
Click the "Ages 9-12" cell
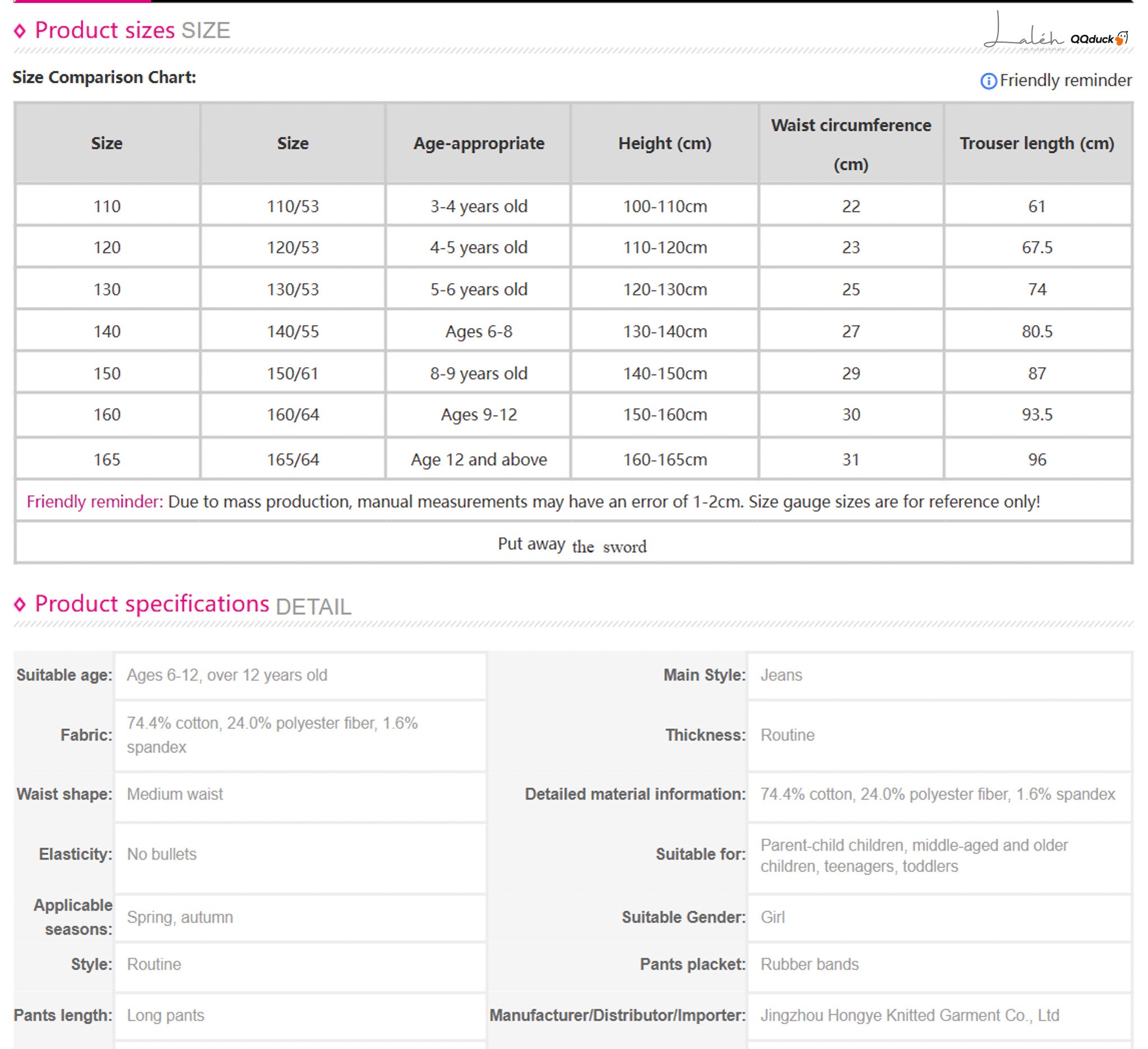click(x=478, y=414)
